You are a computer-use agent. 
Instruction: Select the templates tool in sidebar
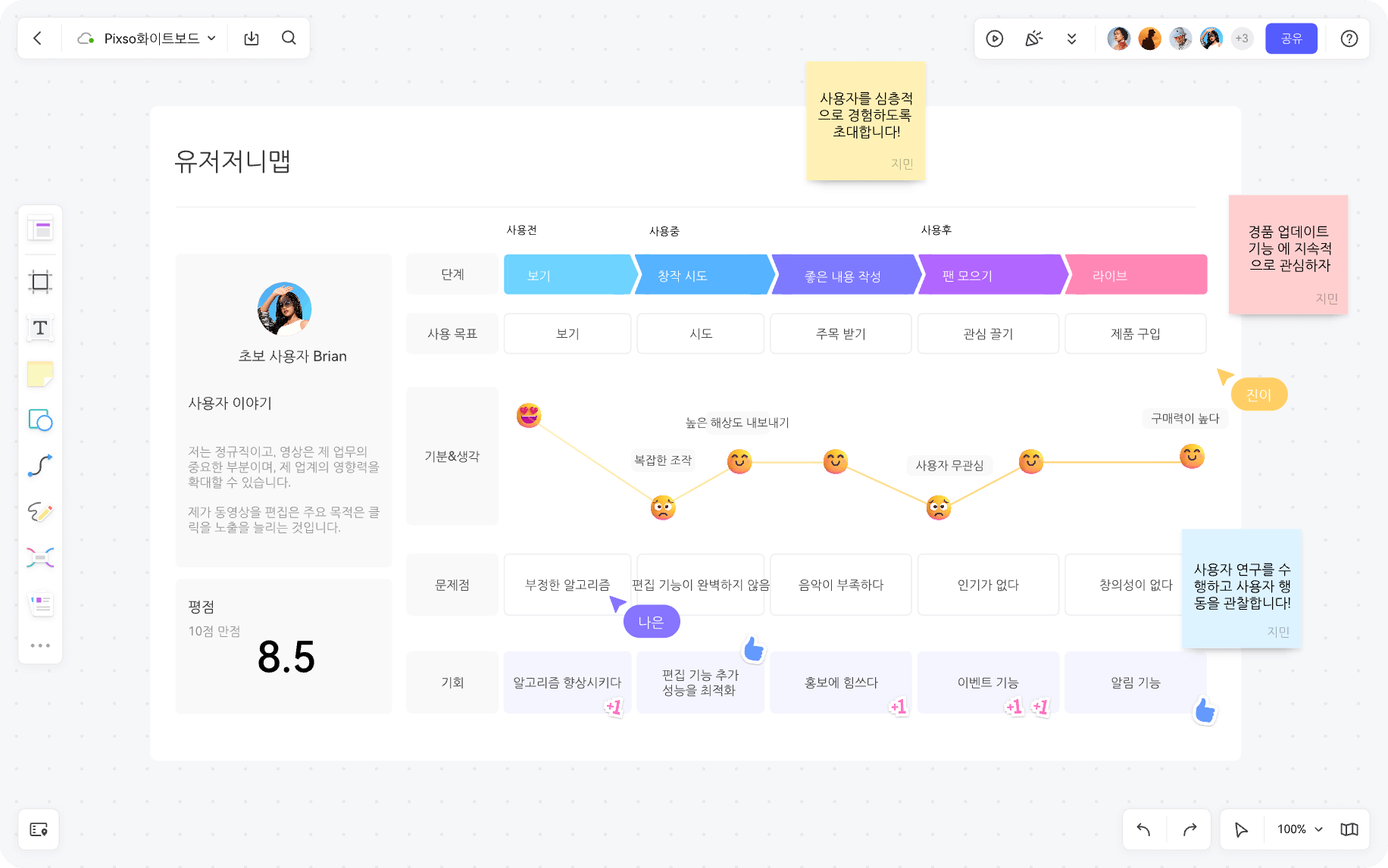(40, 229)
